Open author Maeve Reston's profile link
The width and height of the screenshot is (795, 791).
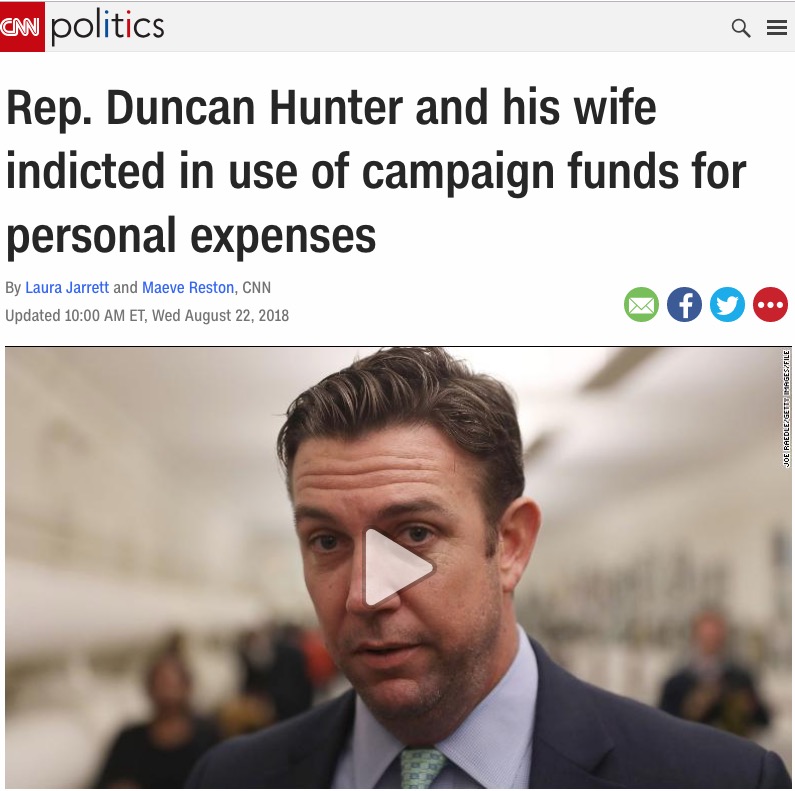coord(188,287)
